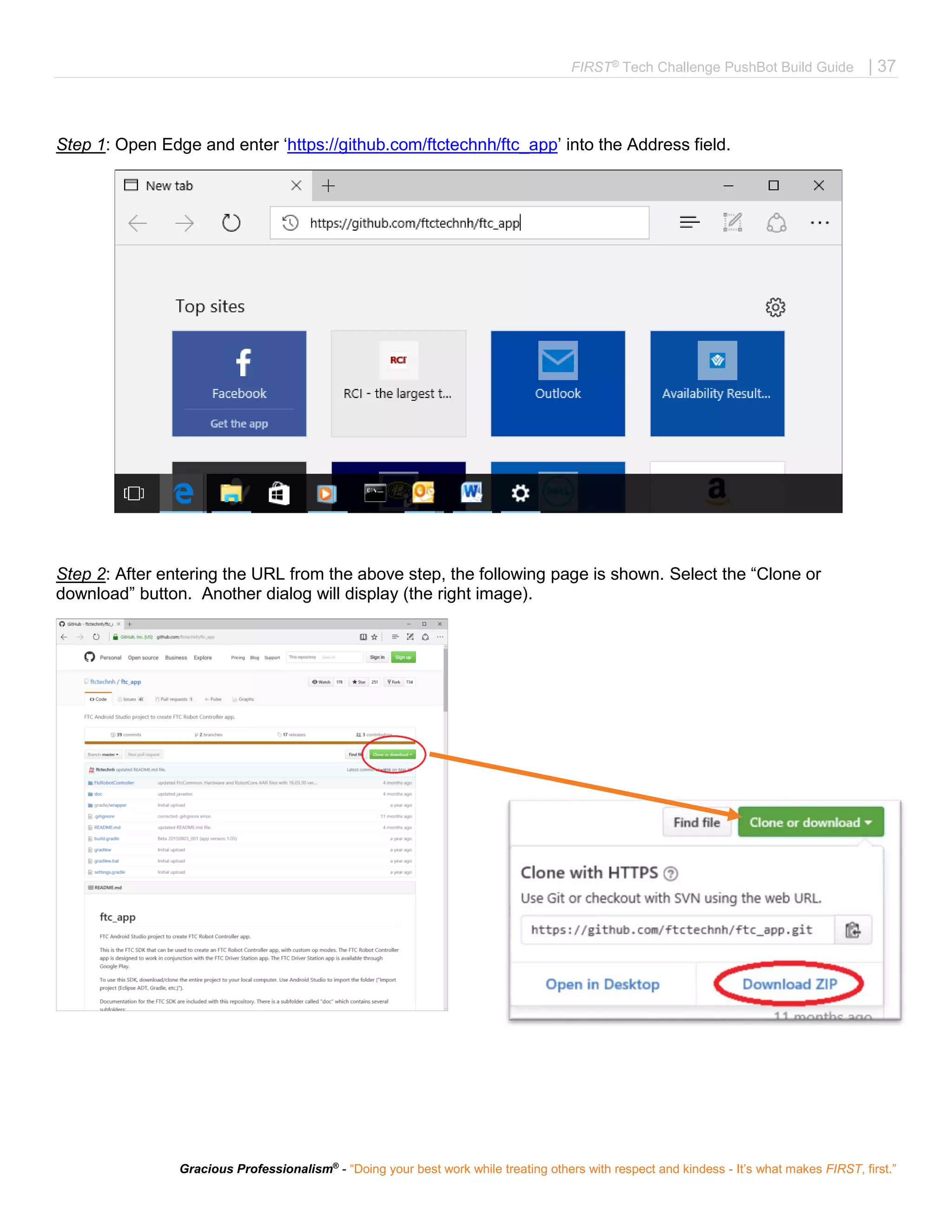Open Settings gear on taskbar
Screen dimensions: 952x1232
coord(520,494)
